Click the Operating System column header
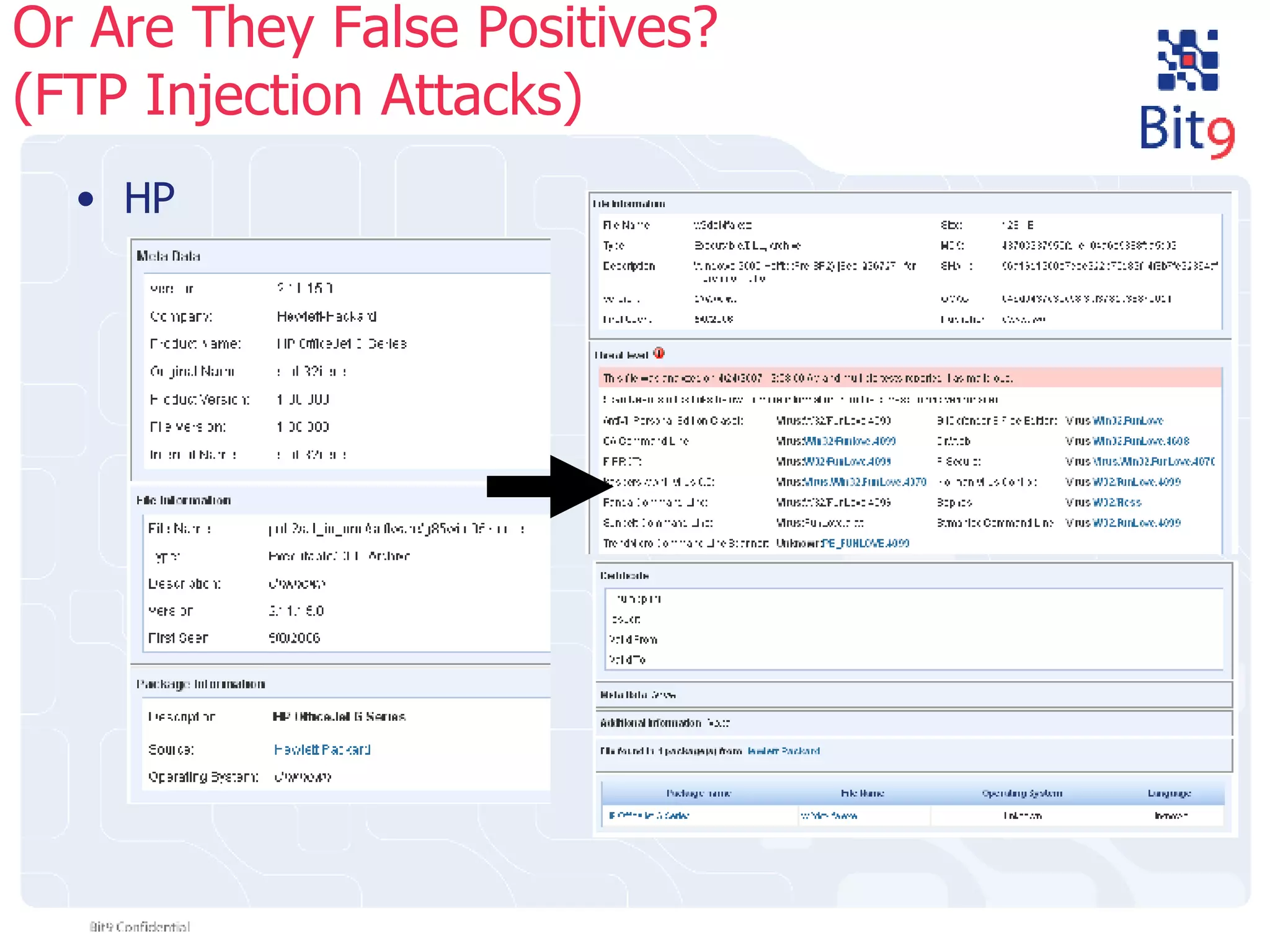The width and height of the screenshot is (1270, 952). [1022, 793]
